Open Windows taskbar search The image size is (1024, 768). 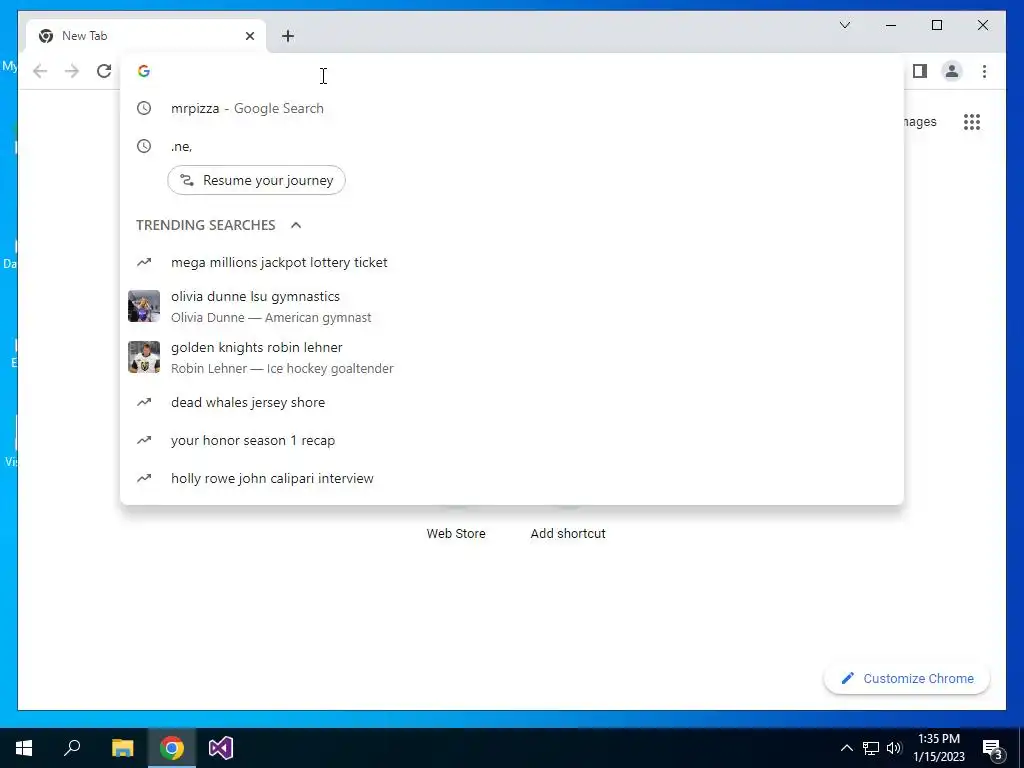(72, 748)
